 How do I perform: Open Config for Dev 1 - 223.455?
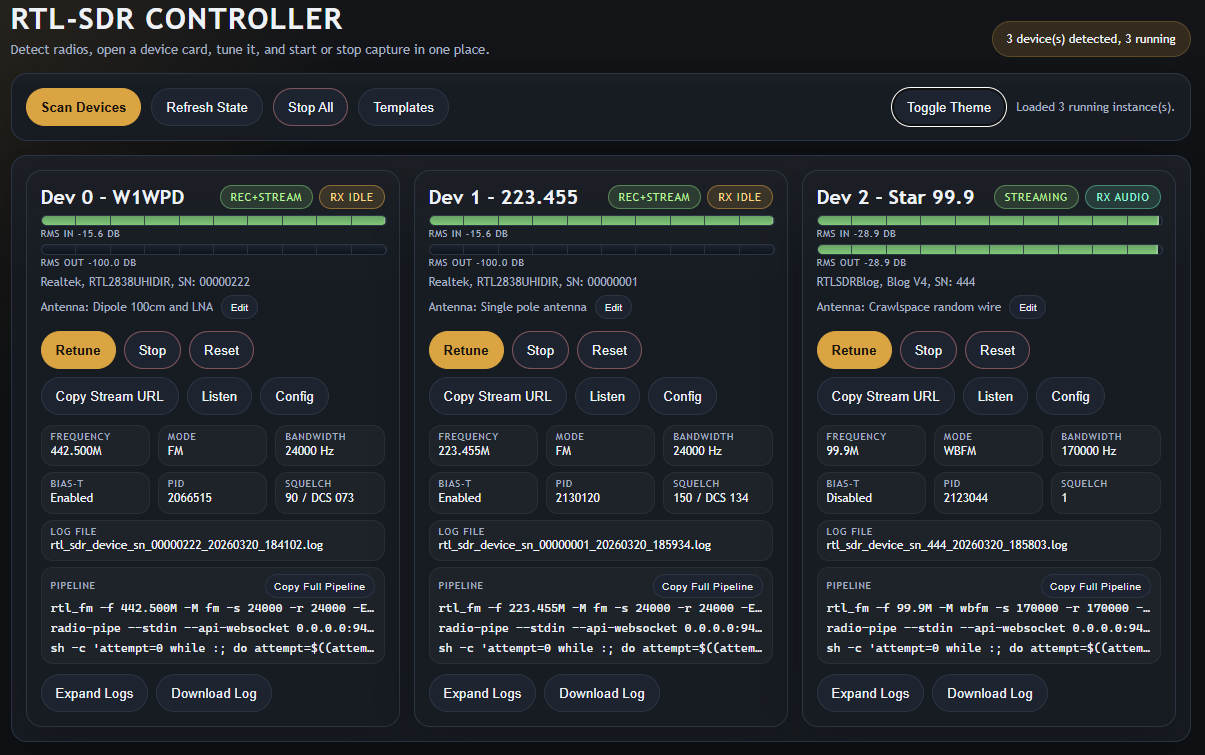click(682, 396)
